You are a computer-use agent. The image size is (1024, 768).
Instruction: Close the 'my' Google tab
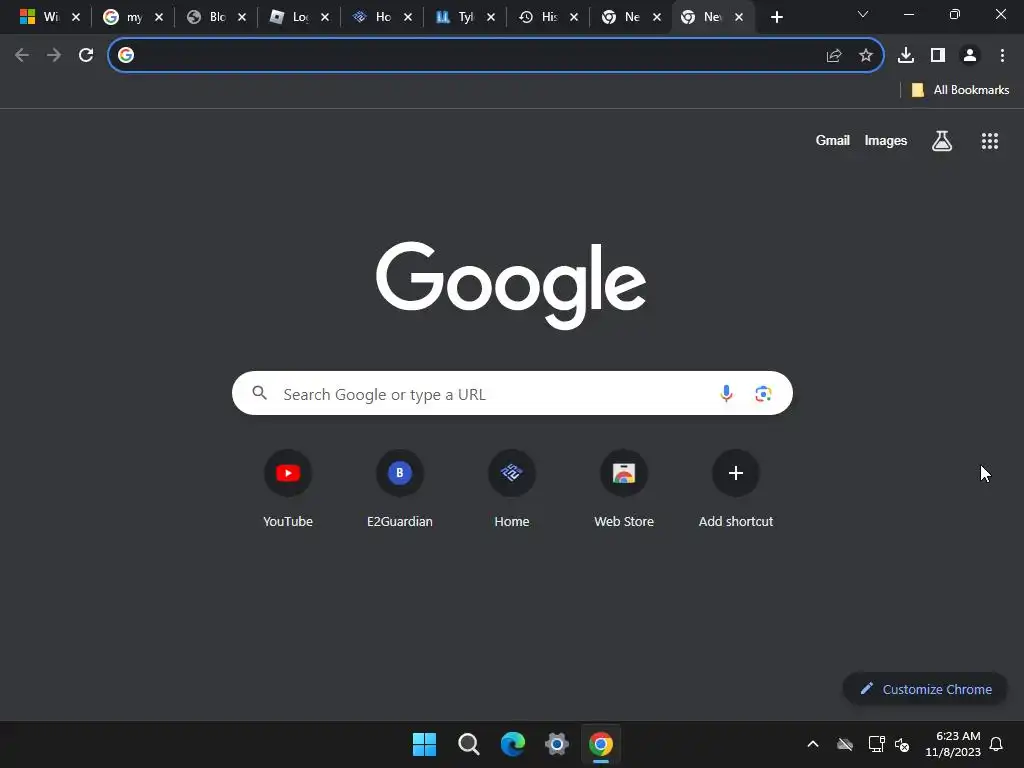click(159, 18)
